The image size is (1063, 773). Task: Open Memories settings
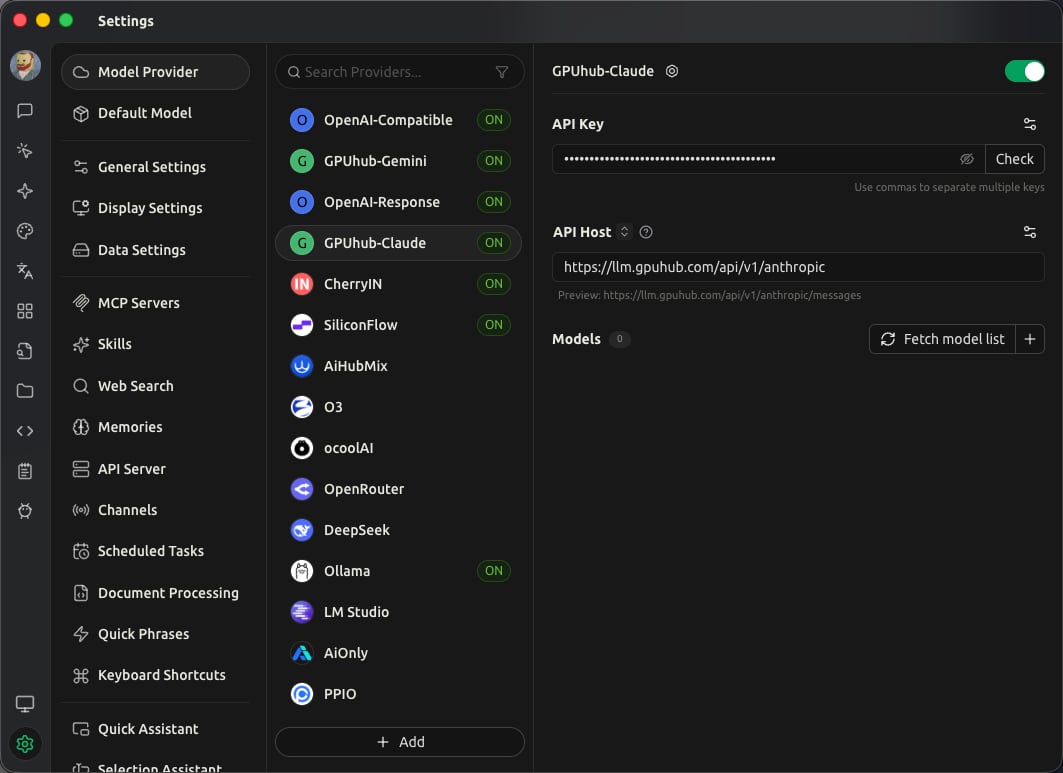click(x=155, y=427)
